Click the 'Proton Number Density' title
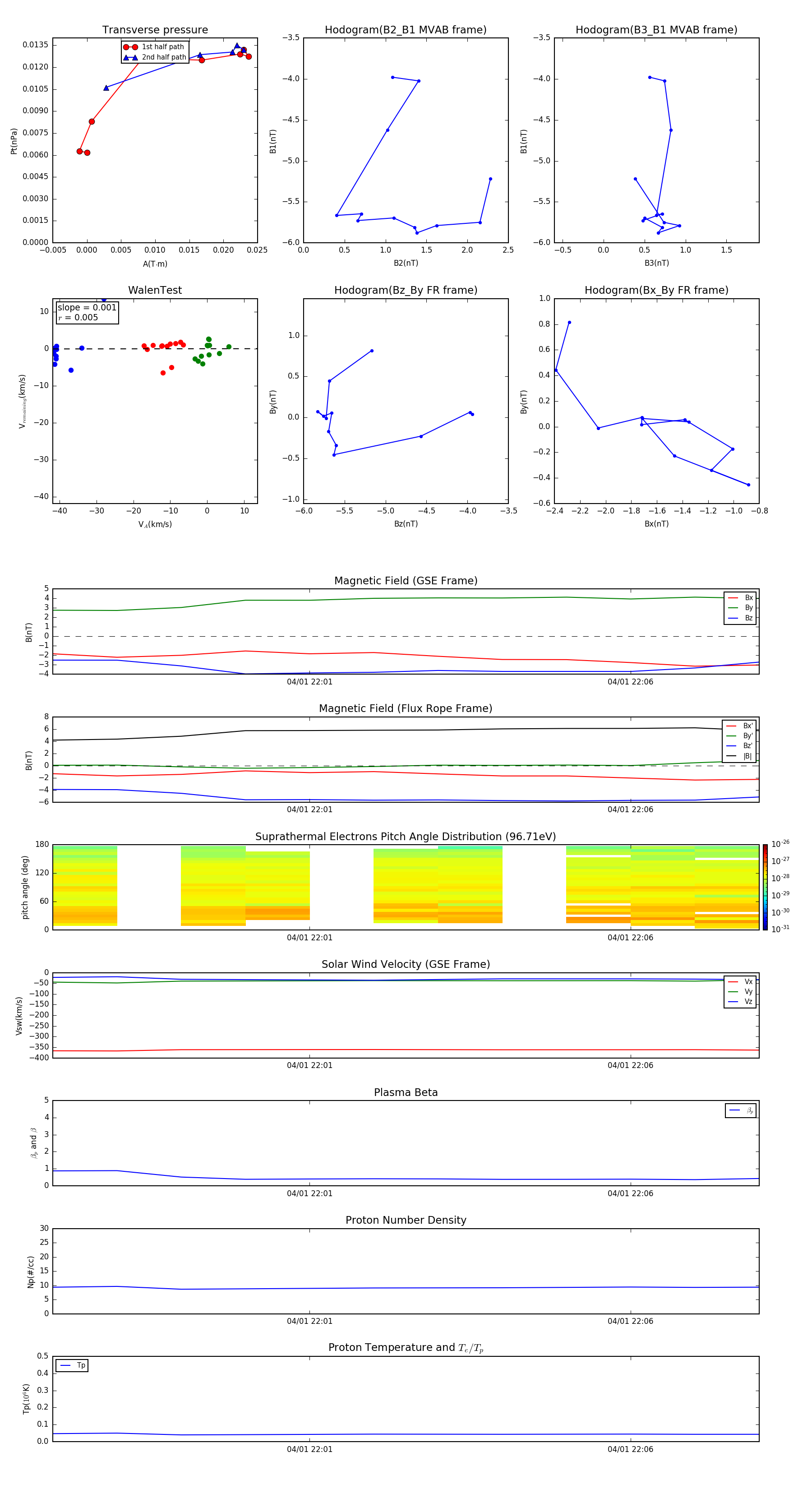Screen dimensions: 812x1489 (x=406, y=1220)
